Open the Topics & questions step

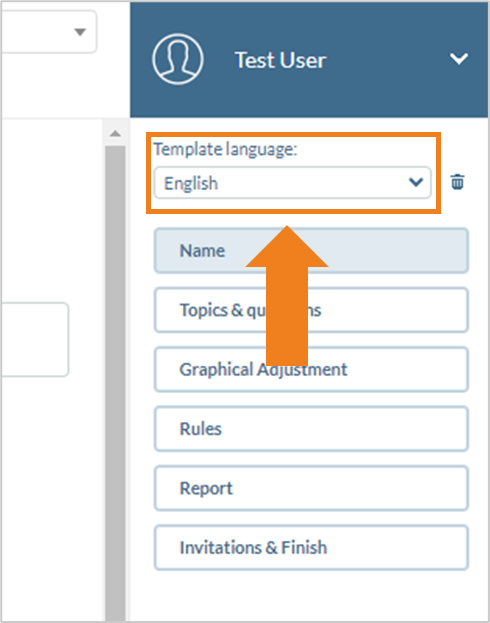[311, 310]
